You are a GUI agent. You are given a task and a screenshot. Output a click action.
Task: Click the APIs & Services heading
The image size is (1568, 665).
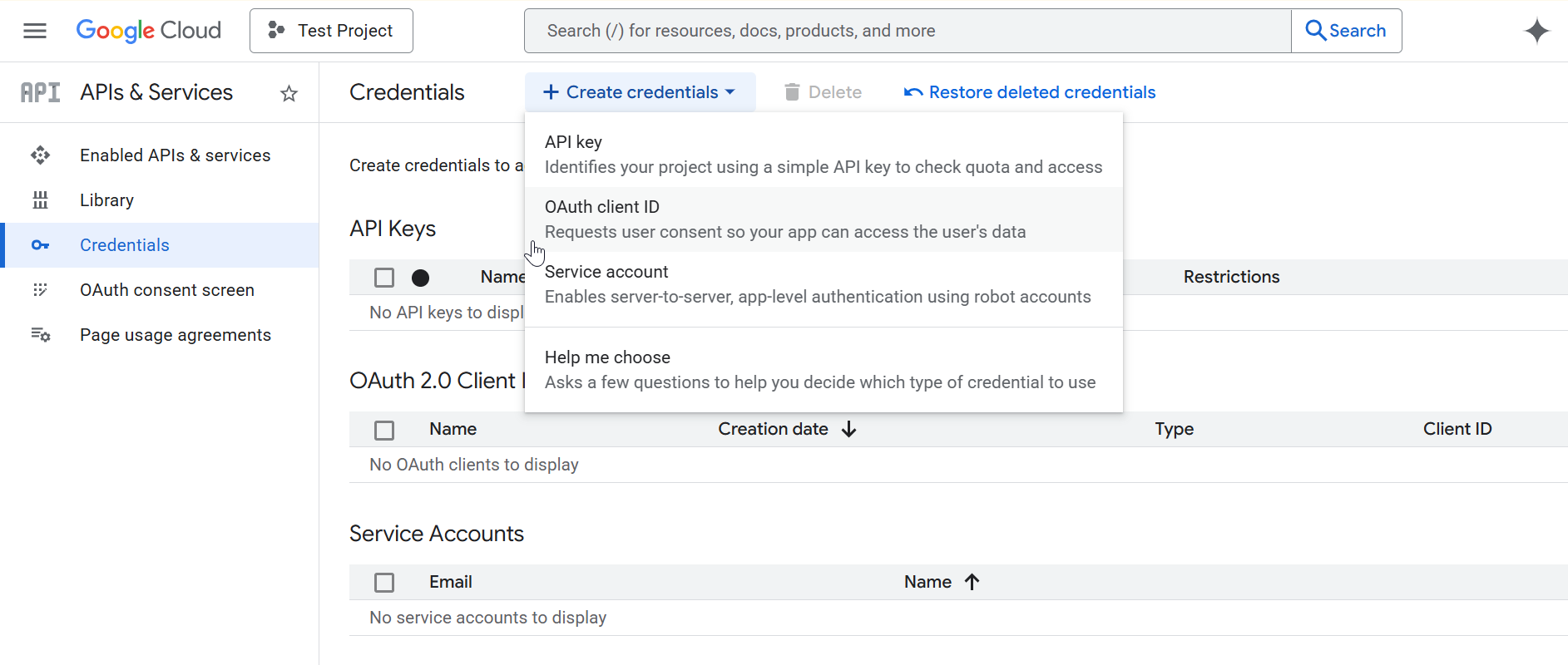156,92
